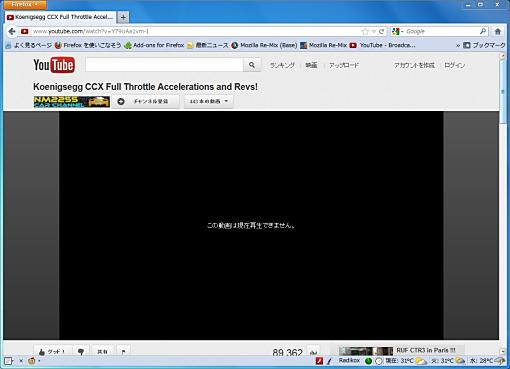Screen dimensions: 510x369
Task: Click the Tuesday 31°C weather forecast icon
Action: (x=460, y=361)
